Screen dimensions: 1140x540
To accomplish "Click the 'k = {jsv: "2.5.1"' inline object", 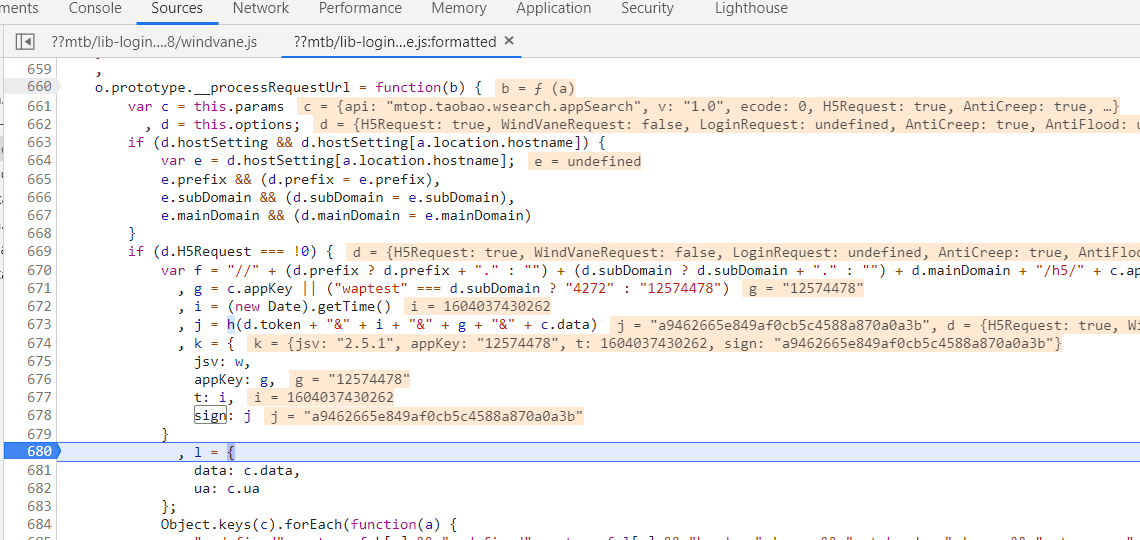I will pyautogui.click(x=654, y=342).
